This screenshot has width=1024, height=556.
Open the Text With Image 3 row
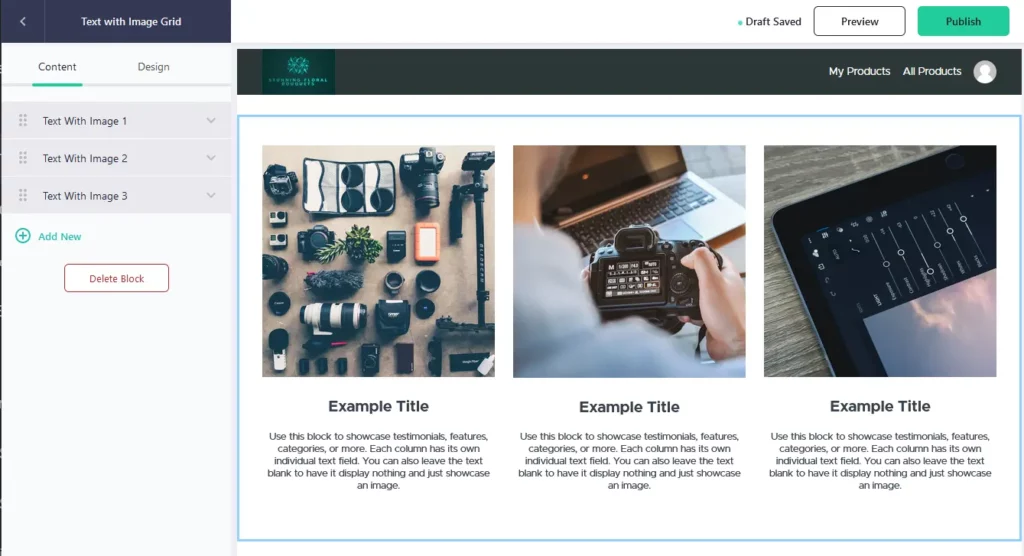[x=116, y=195]
